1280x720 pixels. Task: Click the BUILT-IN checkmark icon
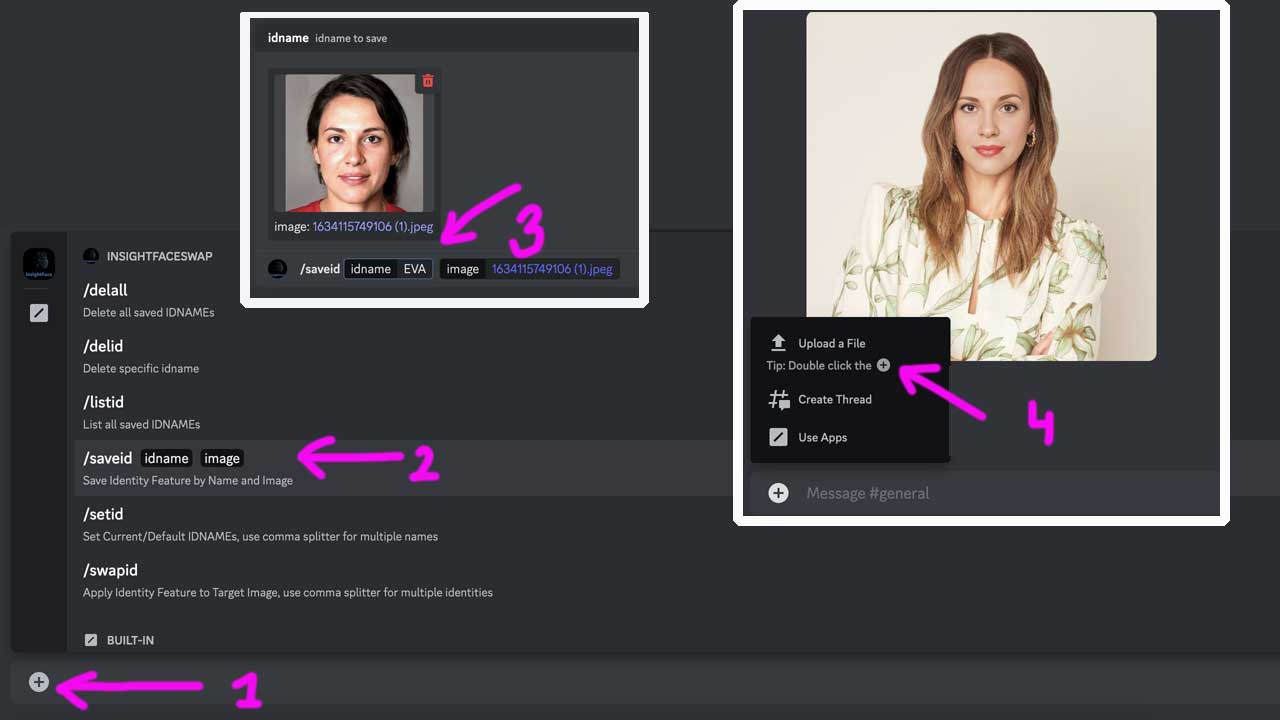coord(91,639)
